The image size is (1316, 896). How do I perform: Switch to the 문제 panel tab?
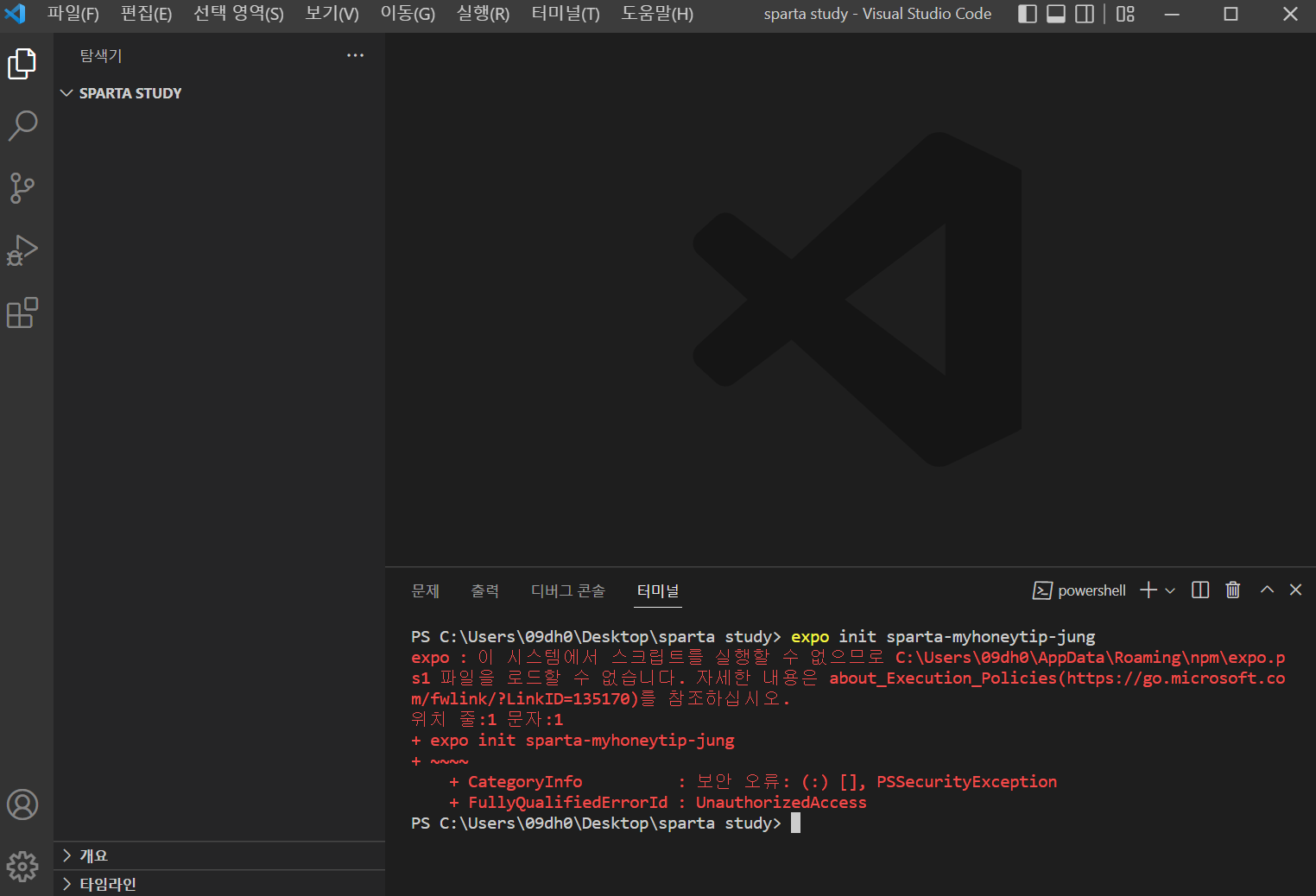pyautogui.click(x=426, y=590)
